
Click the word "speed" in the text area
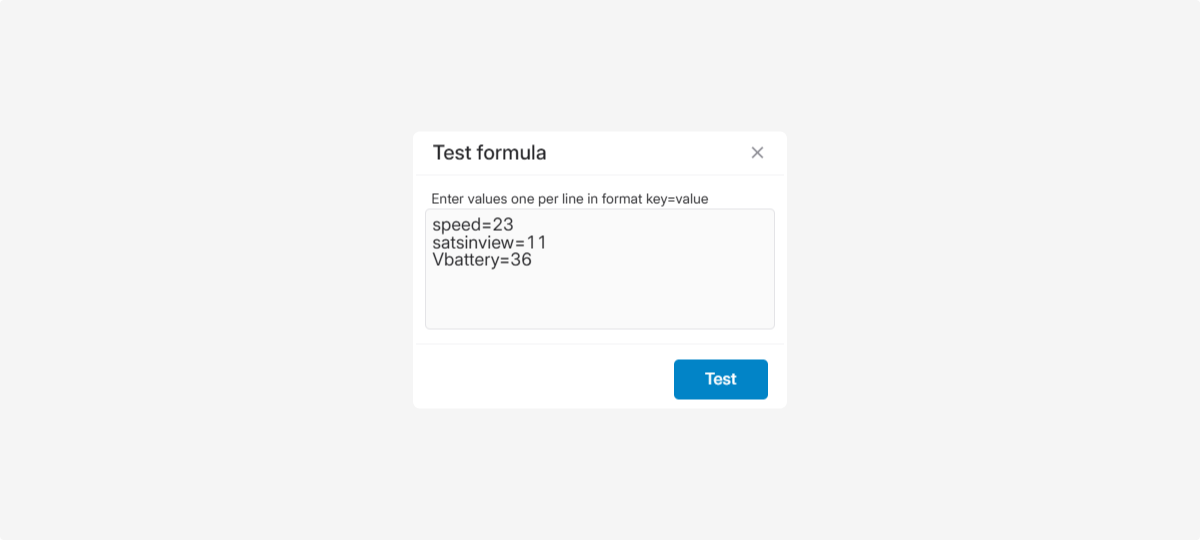click(456, 225)
